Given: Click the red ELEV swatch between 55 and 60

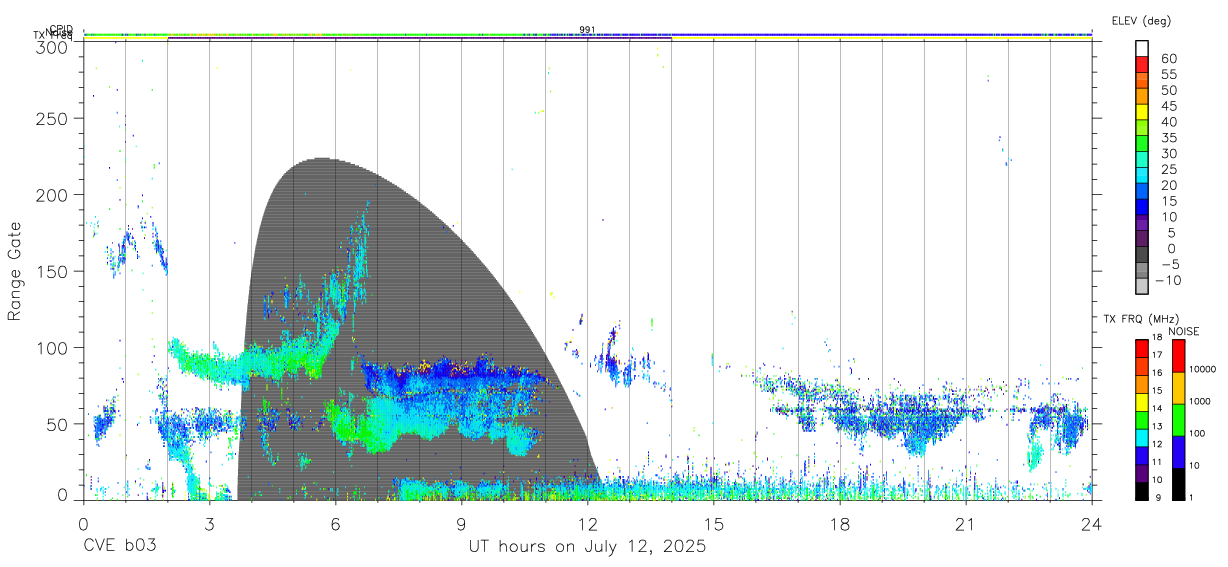Looking at the screenshot, I should [1142, 63].
